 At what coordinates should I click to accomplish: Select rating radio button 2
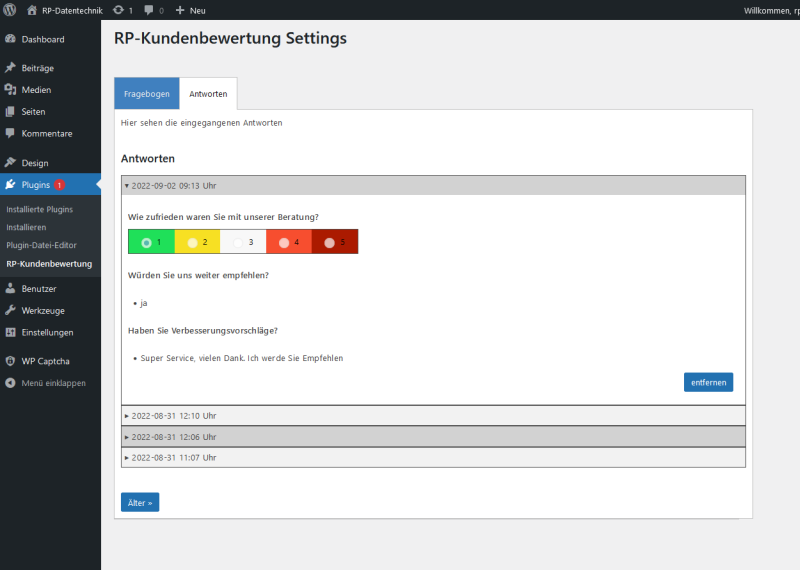192,242
